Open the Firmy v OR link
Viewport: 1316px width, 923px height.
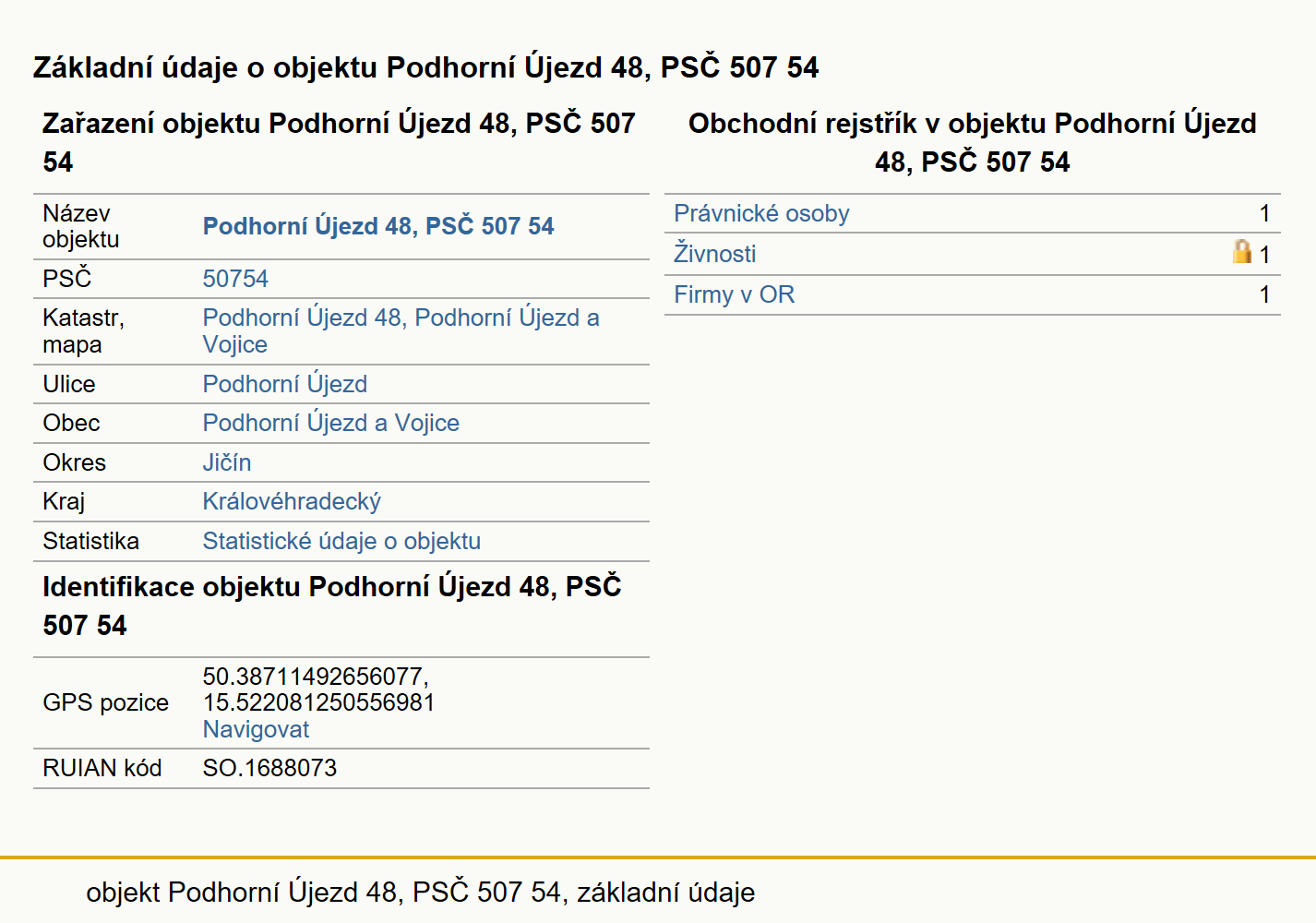(x=735, y=294)
